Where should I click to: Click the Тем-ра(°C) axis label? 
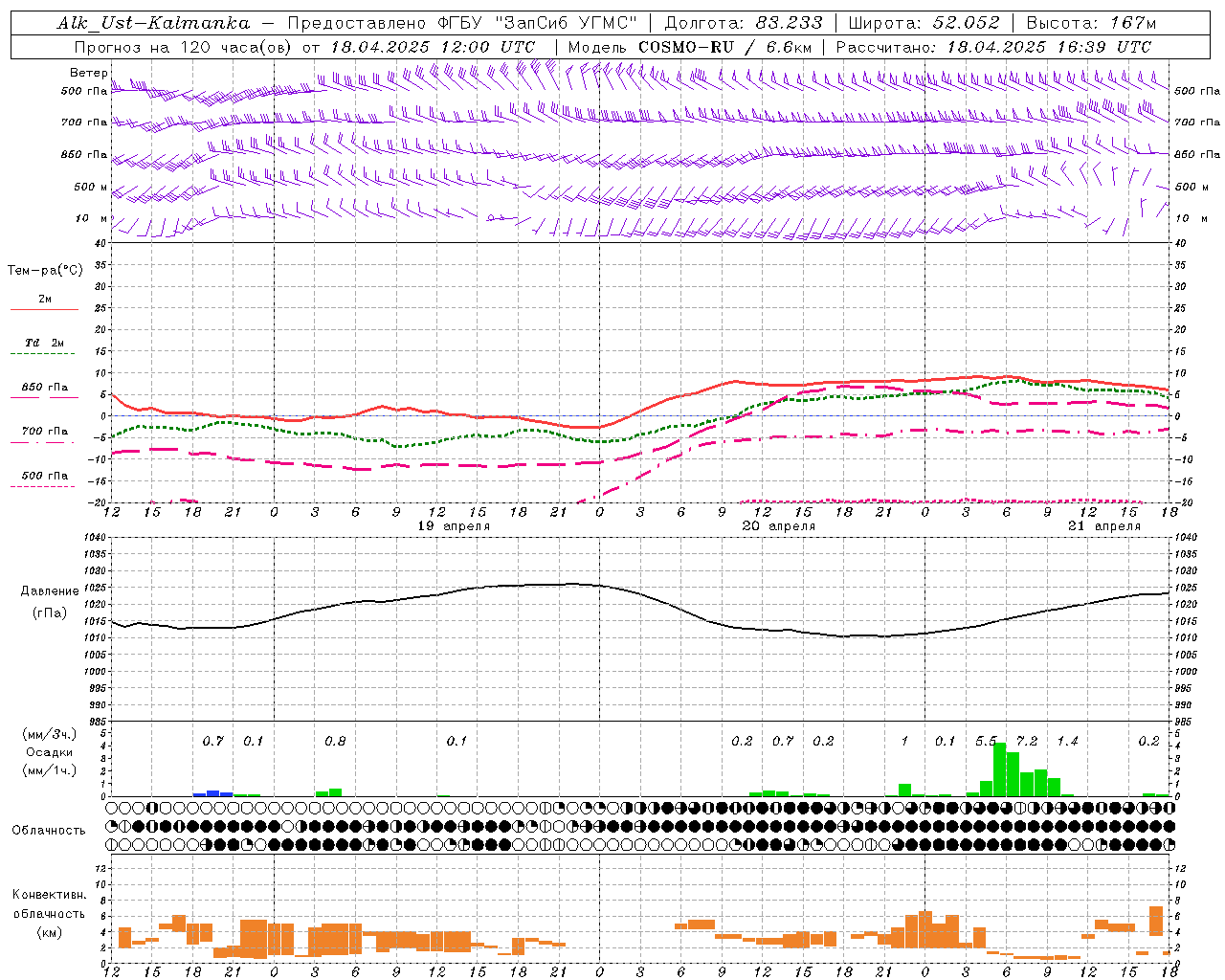point(45,271)
